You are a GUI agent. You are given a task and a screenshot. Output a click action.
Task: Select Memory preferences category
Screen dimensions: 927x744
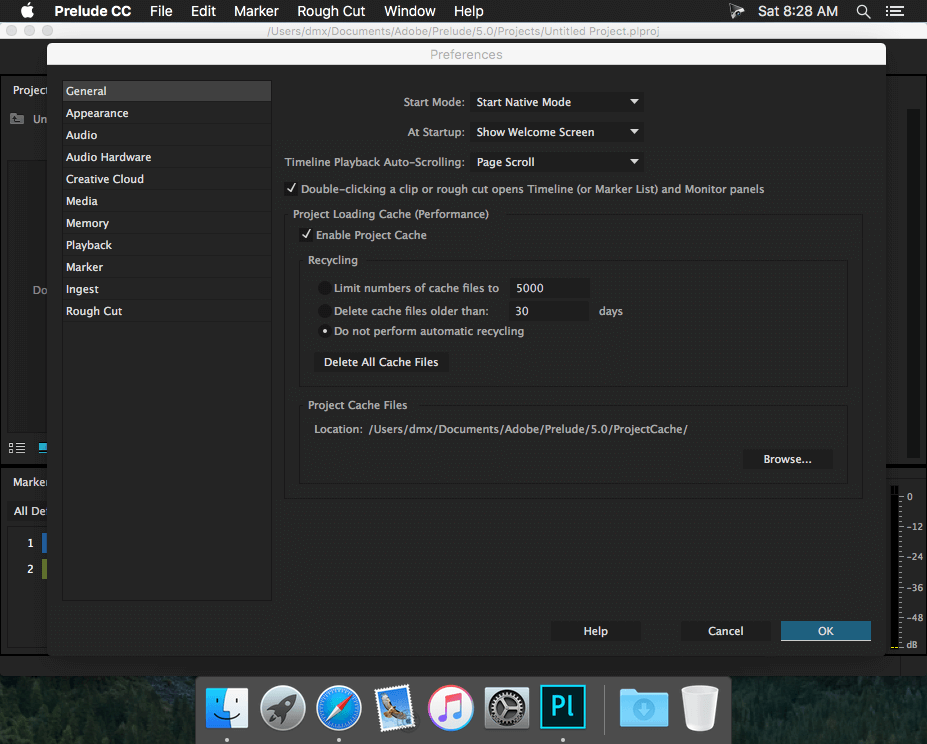point(167,223)
